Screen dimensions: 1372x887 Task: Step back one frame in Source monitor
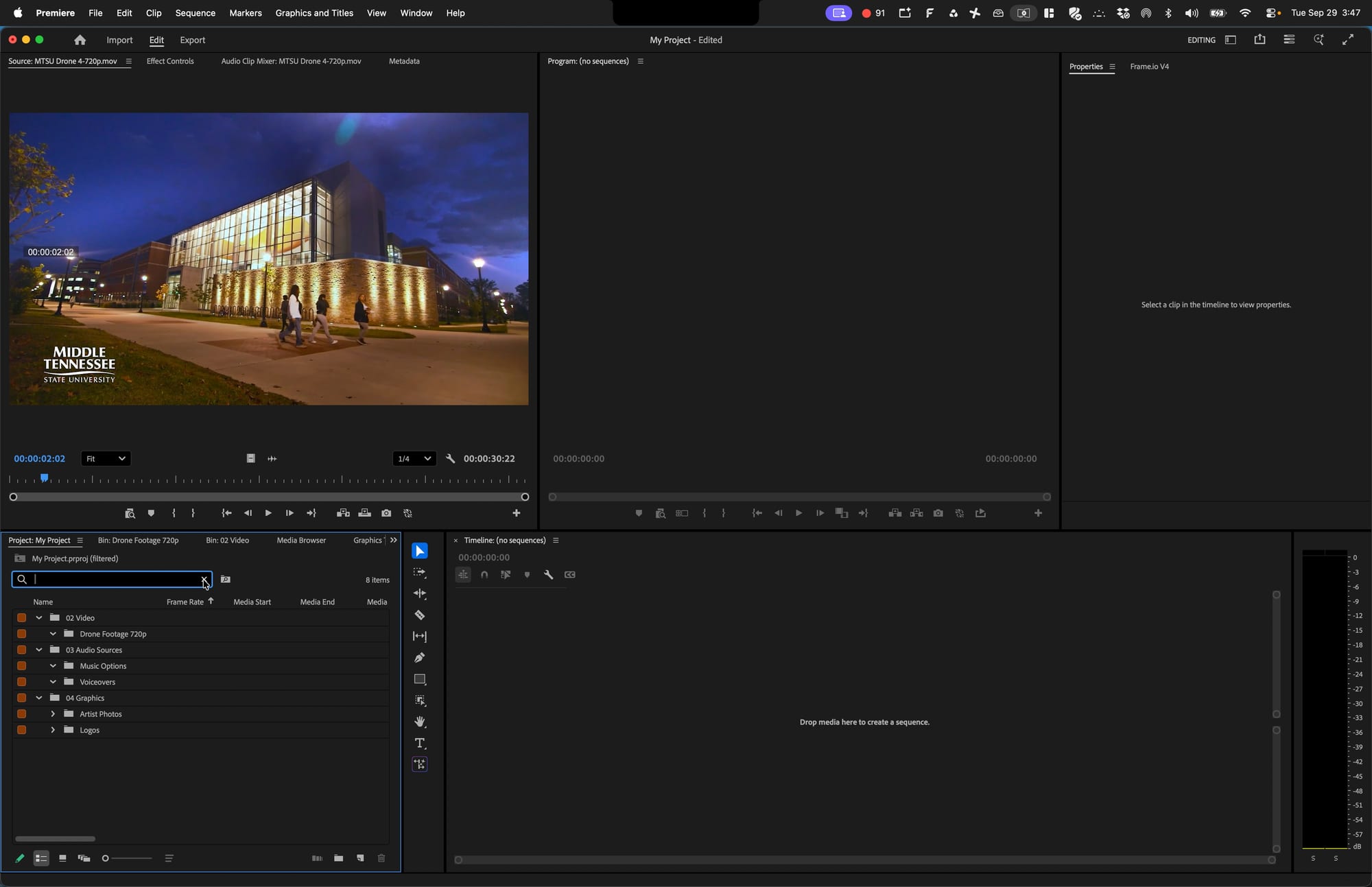pyautogui.click(x=248, y=513)
